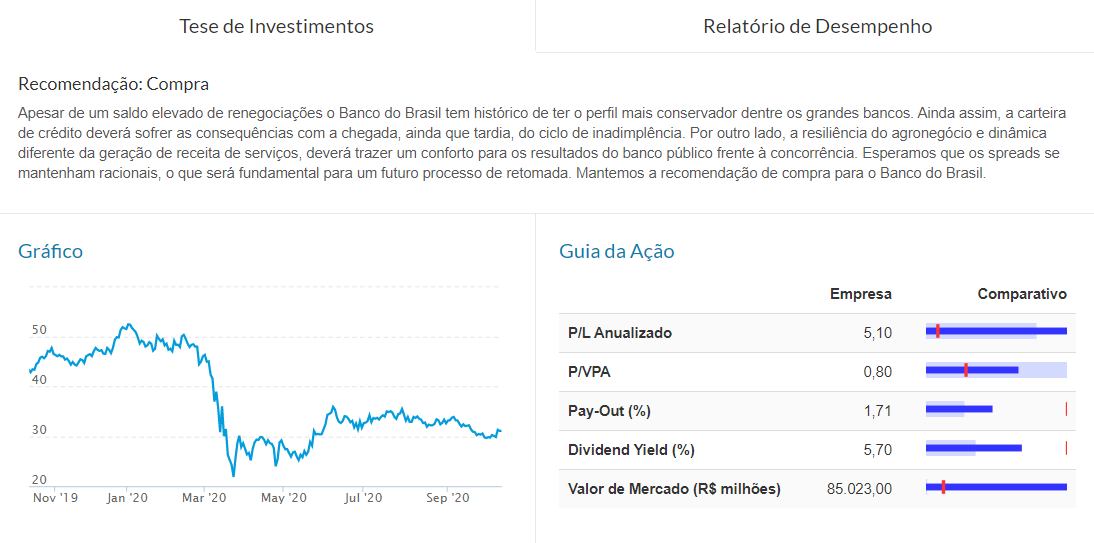
Task: Click the P/VPA comparison bar
Action: click(x=996, y=370)
